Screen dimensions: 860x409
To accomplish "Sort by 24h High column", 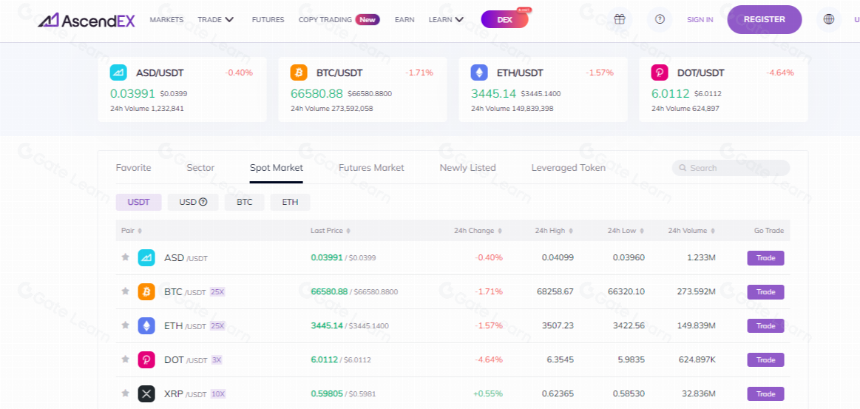I will [x=554, y=231].
